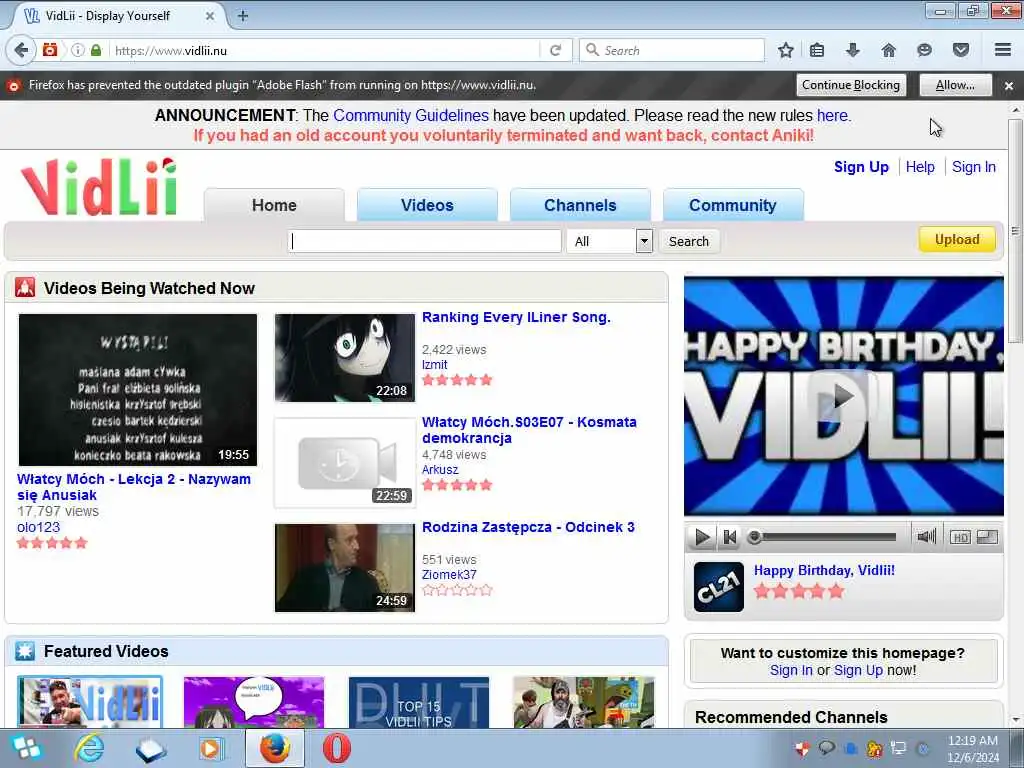
Task: Open the 22:08 anime video thumbnail
Action: coord(345,358)
